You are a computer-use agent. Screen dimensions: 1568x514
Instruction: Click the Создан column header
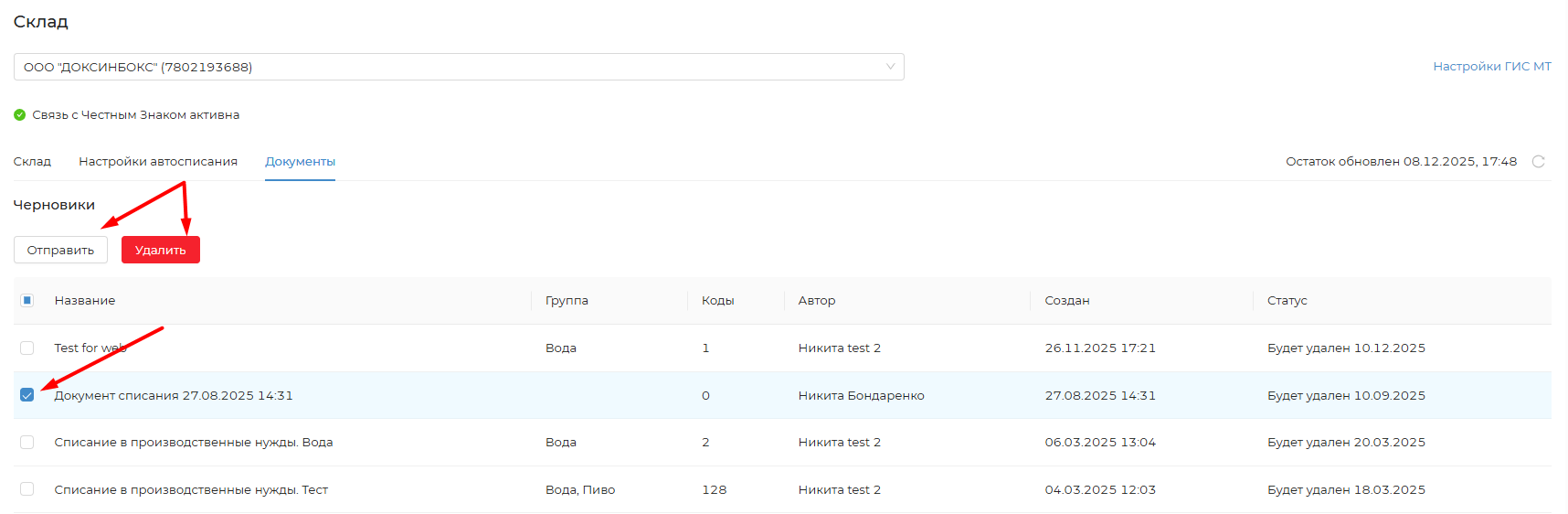(1066, 301)
